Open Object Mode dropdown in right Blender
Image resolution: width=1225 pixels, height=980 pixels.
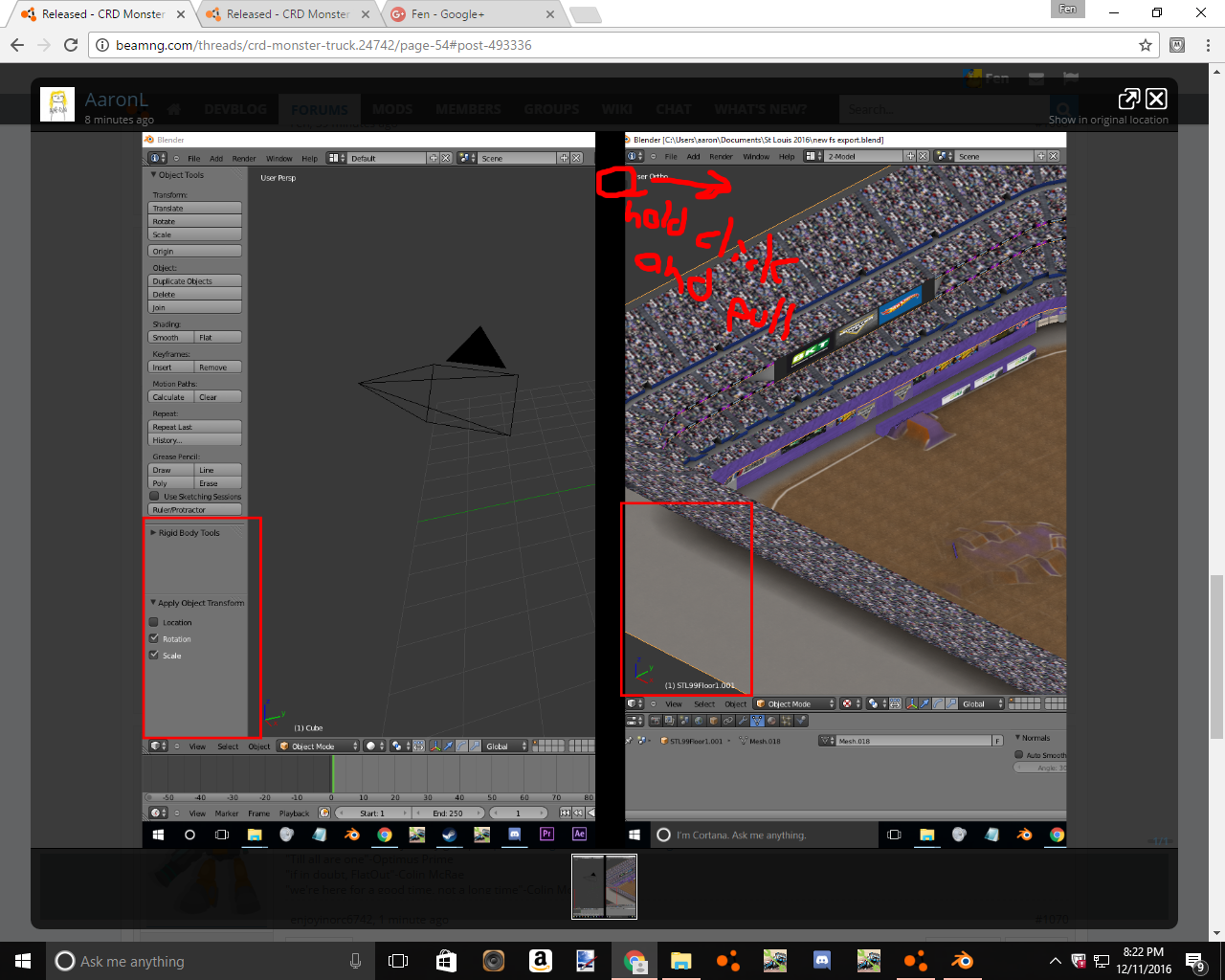(x=795, y=703)
